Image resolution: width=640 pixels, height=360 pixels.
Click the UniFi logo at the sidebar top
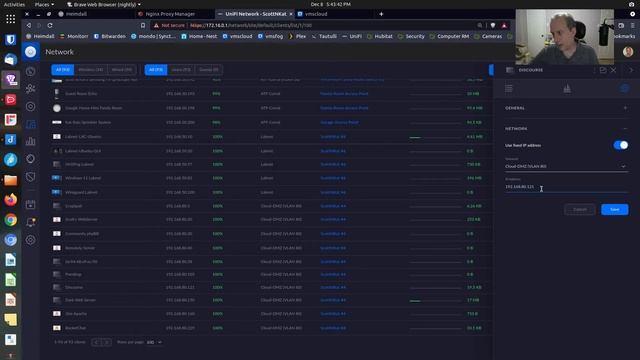[x=31, y=52]
